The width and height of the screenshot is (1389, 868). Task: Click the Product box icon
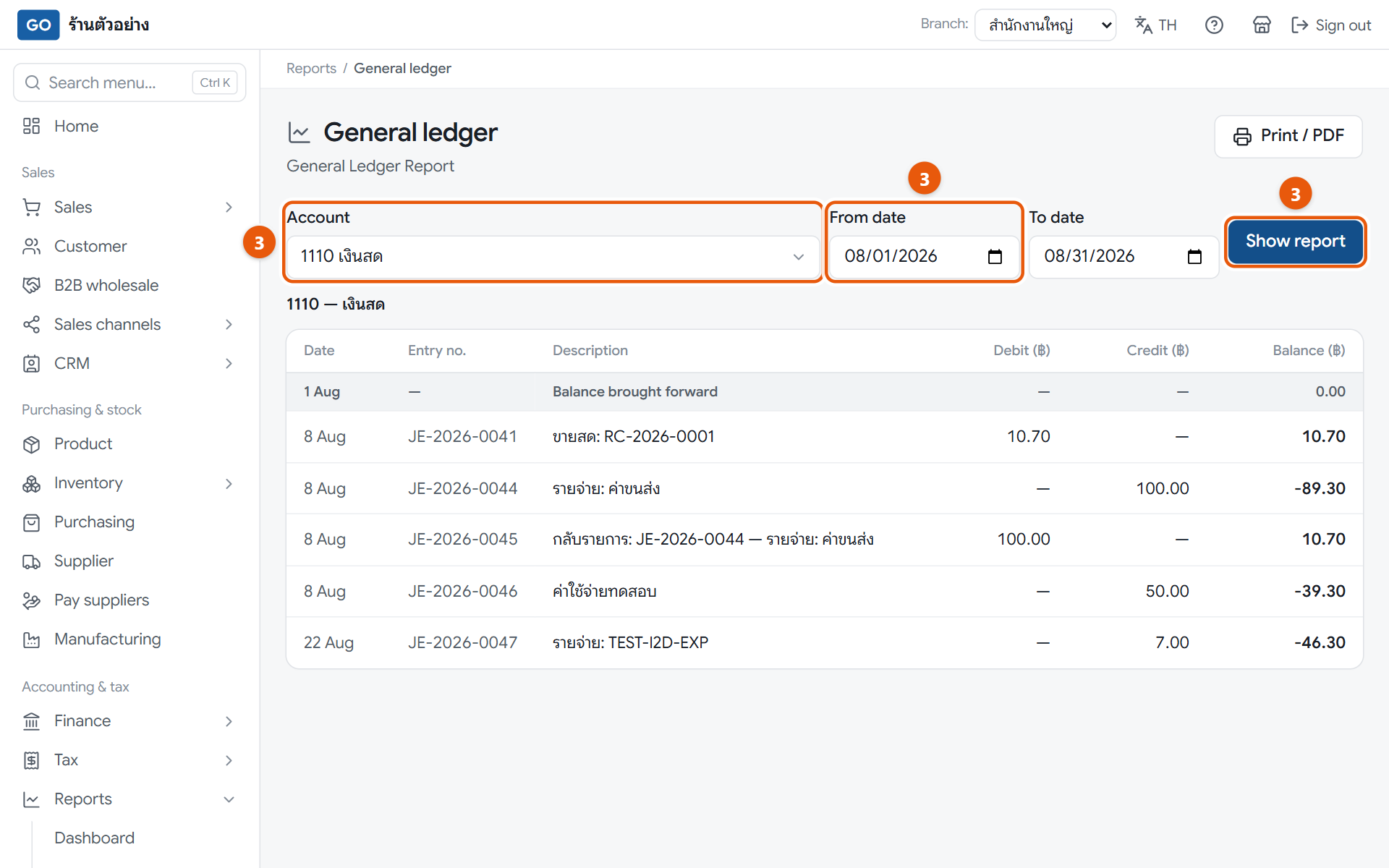coord(31,444)
